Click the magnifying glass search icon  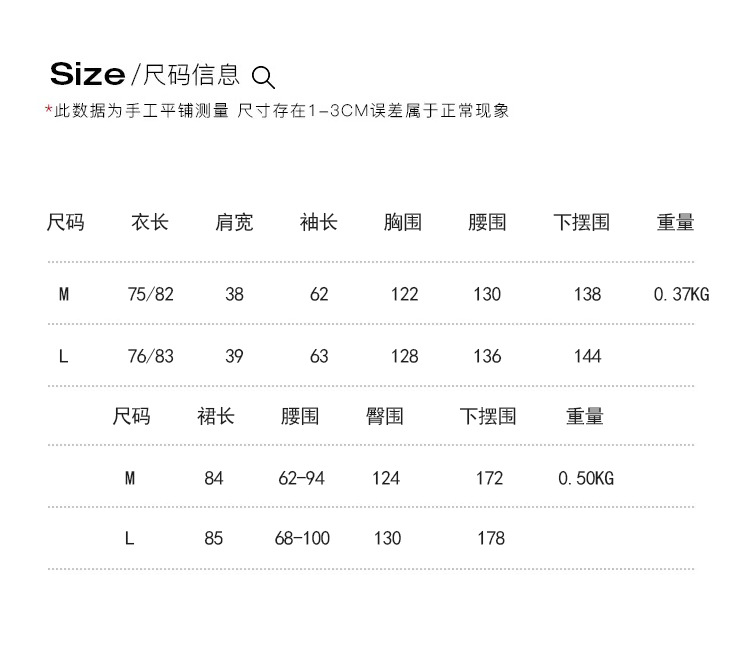[263, 77]
